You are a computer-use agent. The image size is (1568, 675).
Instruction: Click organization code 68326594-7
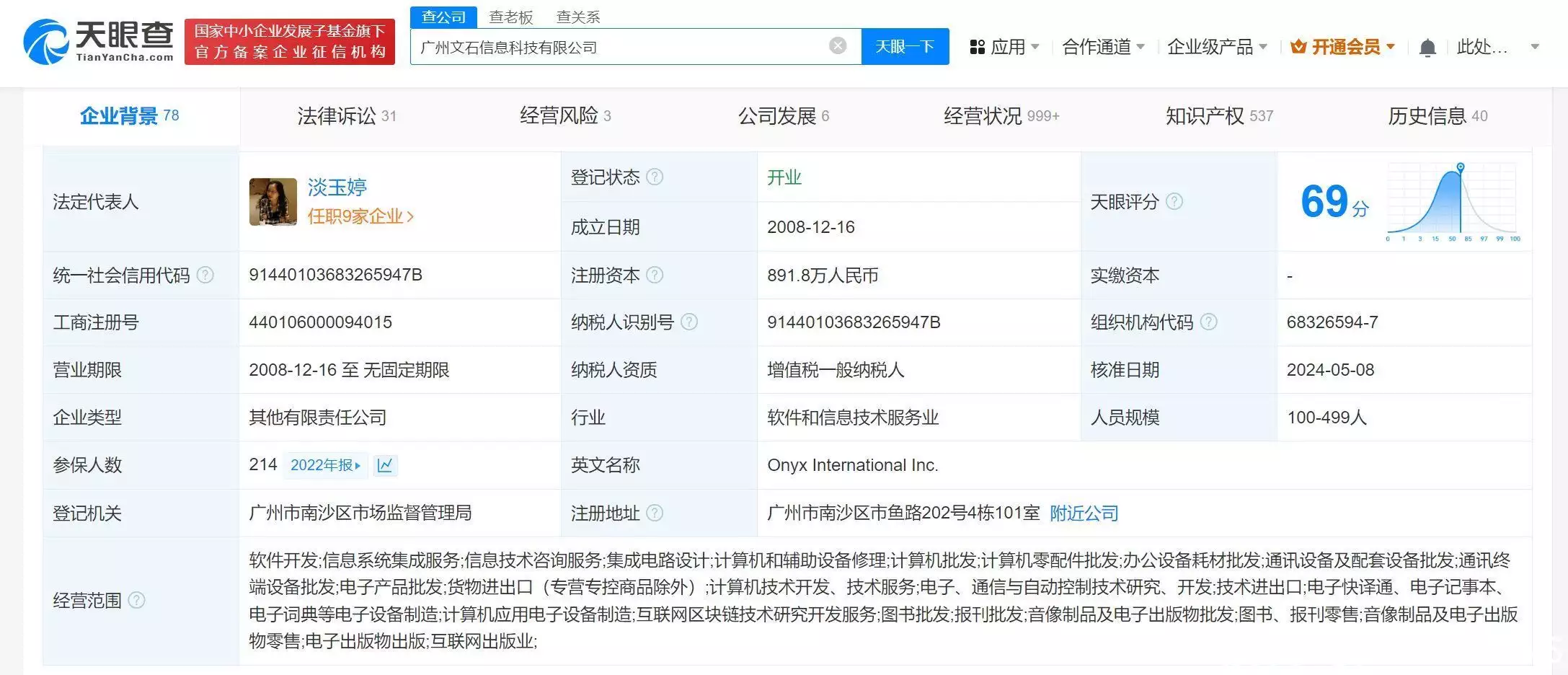(x=1332, y=322)
